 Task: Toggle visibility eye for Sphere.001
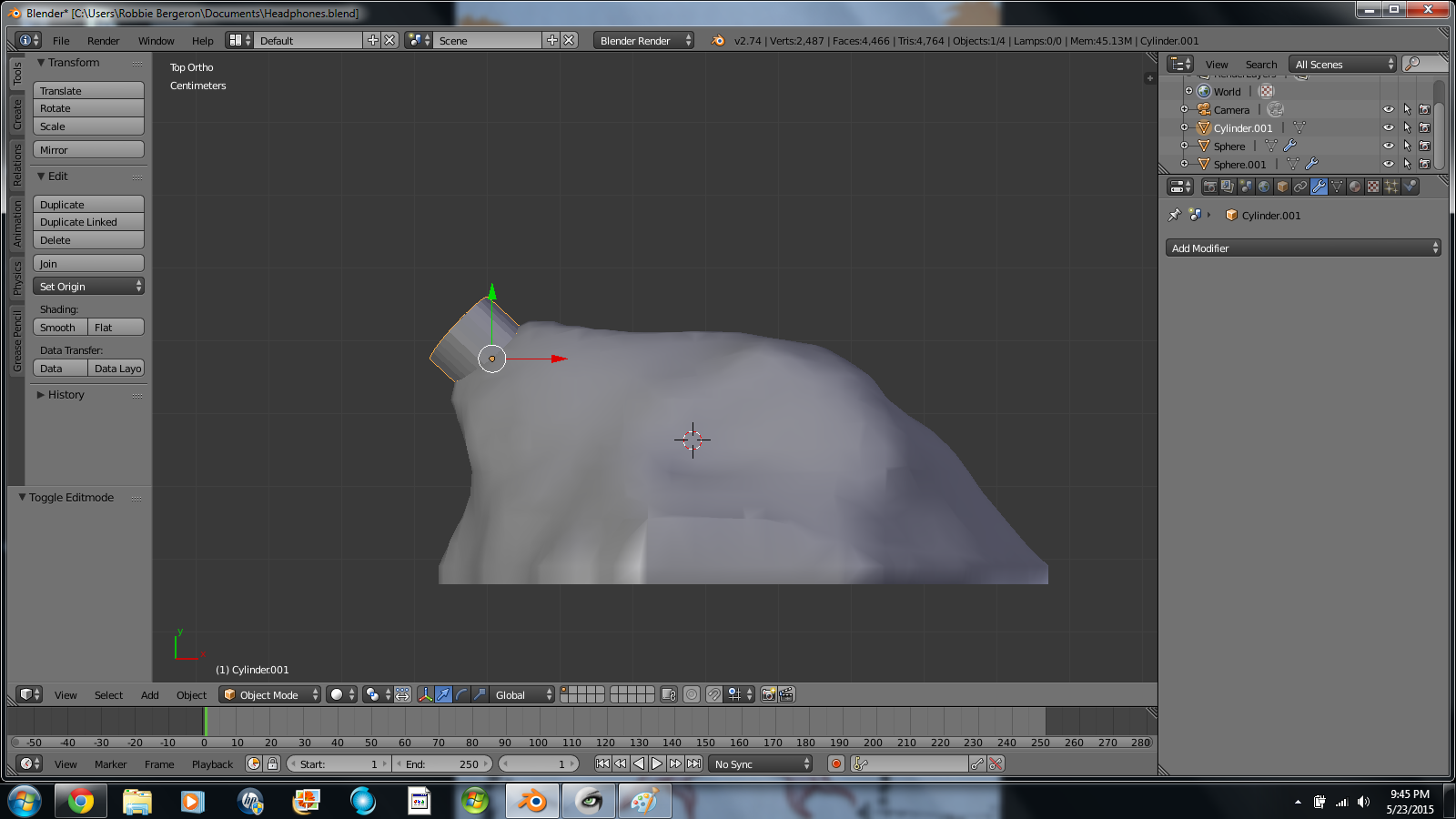click(1389, 164)
